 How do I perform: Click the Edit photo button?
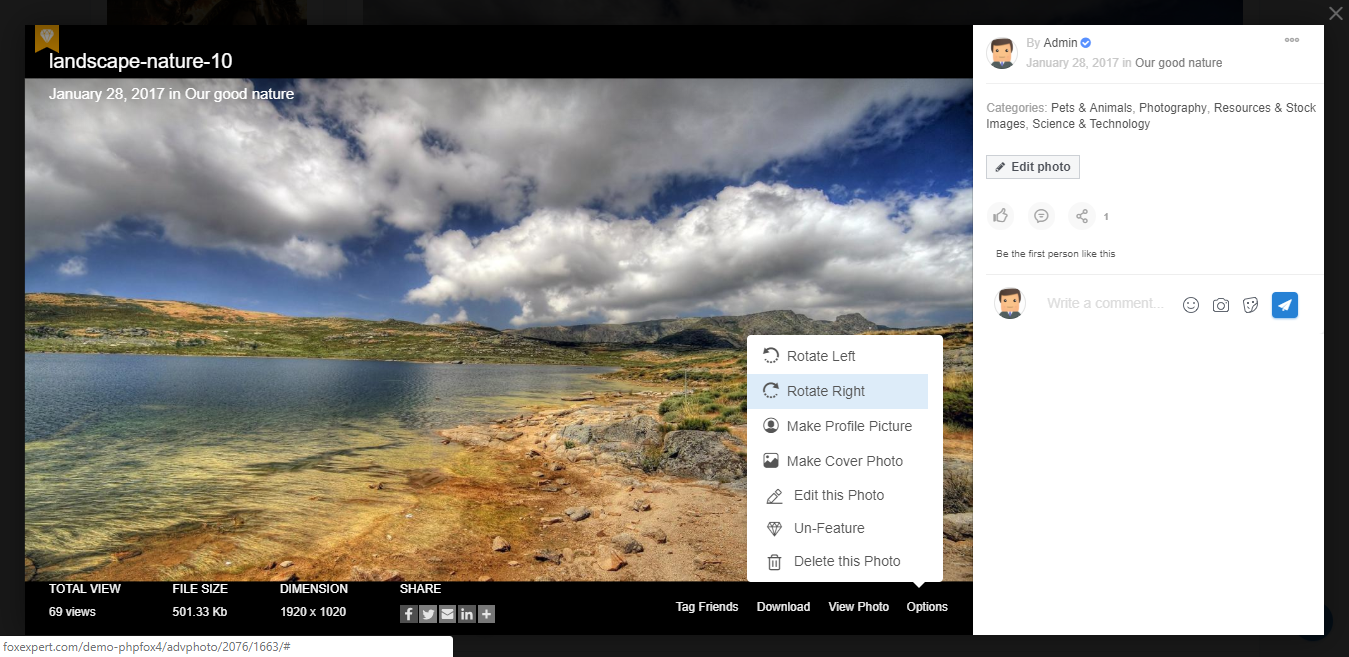tap(1033, 167)
